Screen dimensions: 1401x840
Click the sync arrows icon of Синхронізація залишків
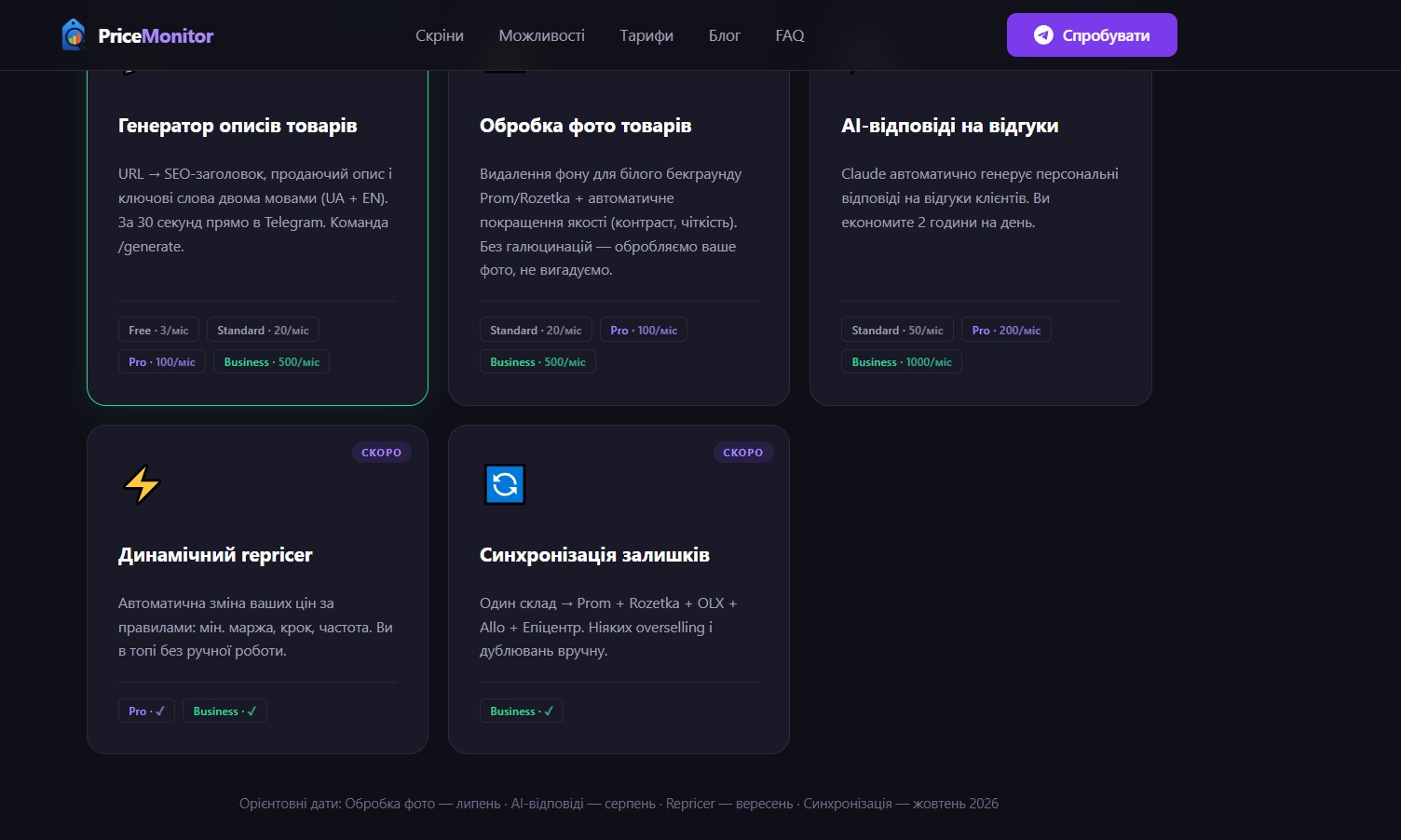tap(505, 484)
